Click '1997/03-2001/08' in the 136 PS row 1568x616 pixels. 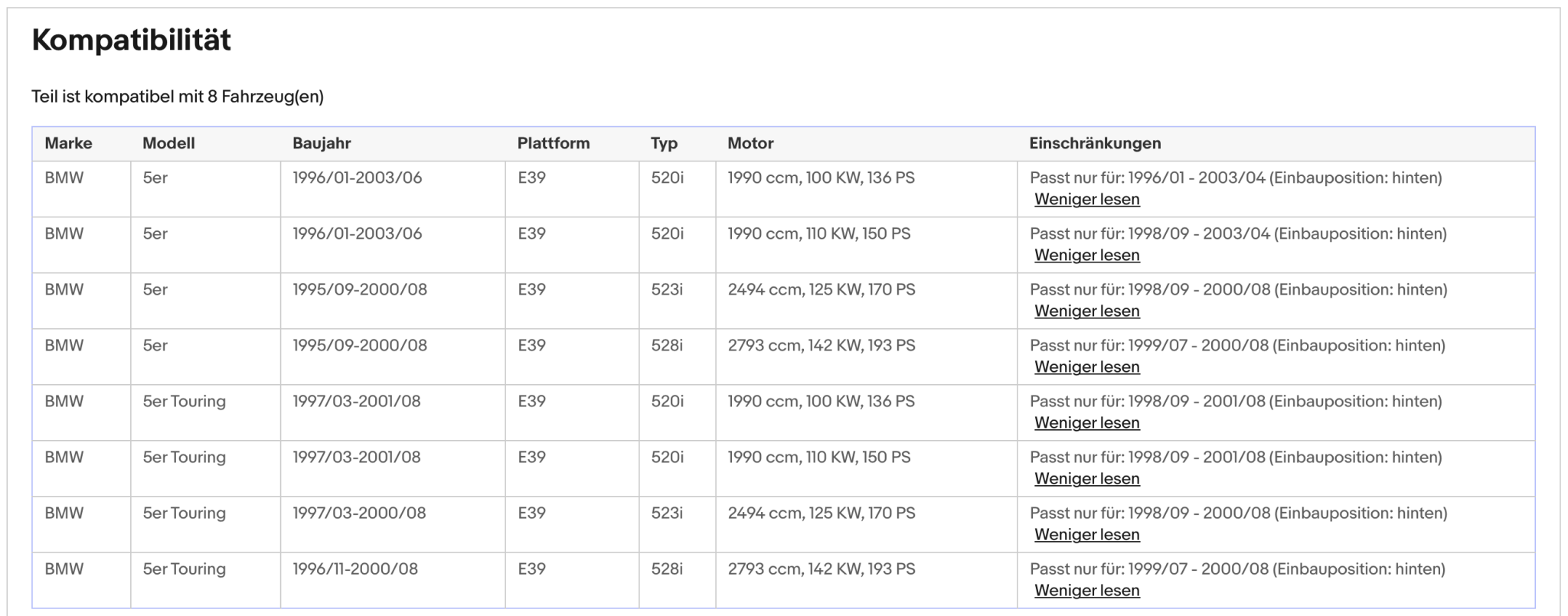click(357, 401)
